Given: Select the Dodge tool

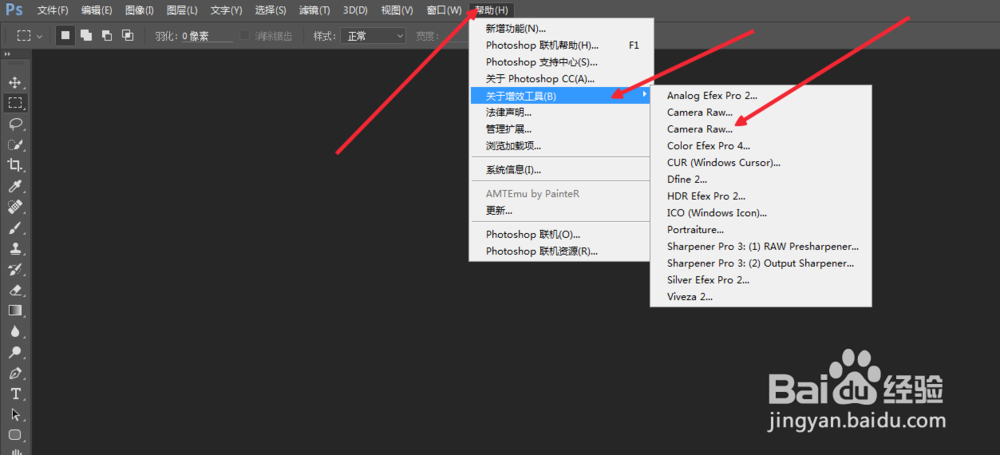Looking at the screenshot, I should pos(15,352).
